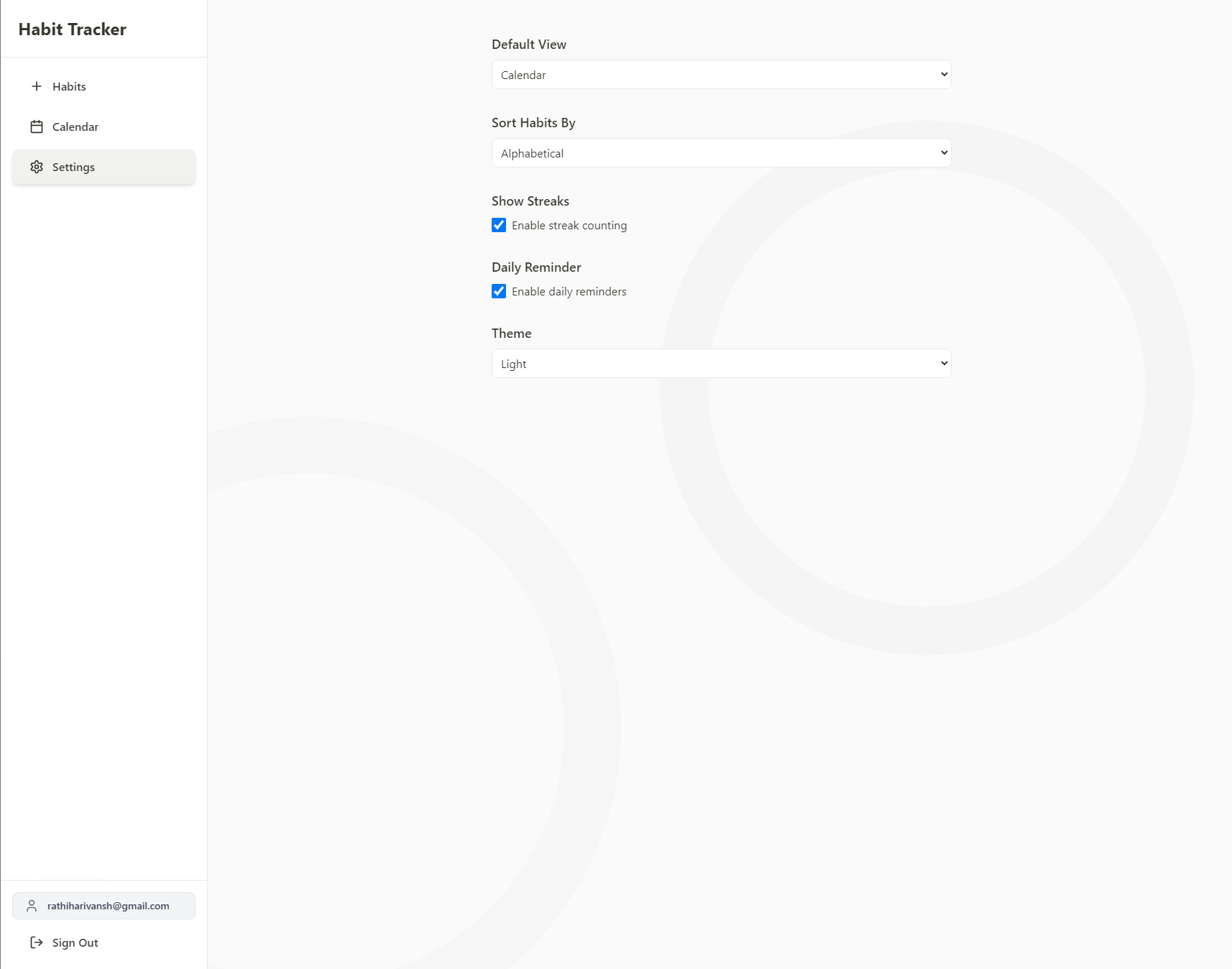Click the calendar icon in sidebar
Image resolution: width=1232 pixels, height=969 pixels.
(37, 127)
